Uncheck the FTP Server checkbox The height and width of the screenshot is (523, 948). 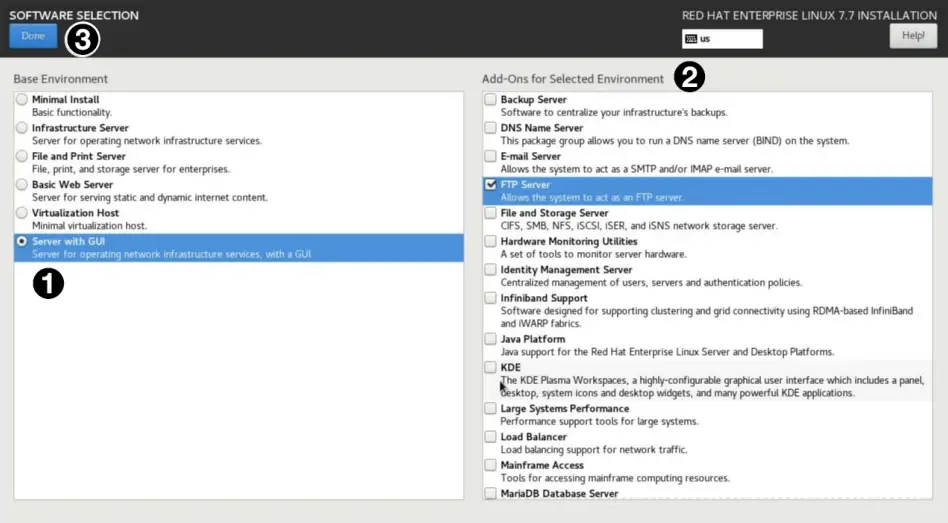click(490, 184)
